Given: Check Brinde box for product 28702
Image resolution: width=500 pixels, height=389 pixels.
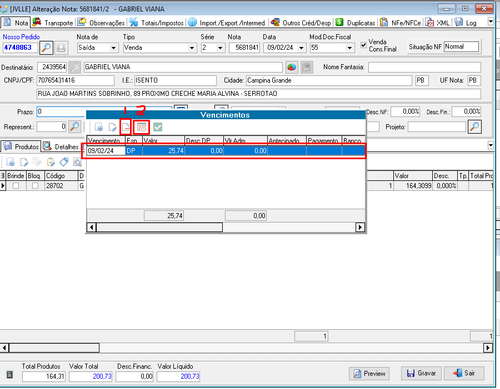Looking at the screenshot, I should pyautogui.click(x=16, y=186).
